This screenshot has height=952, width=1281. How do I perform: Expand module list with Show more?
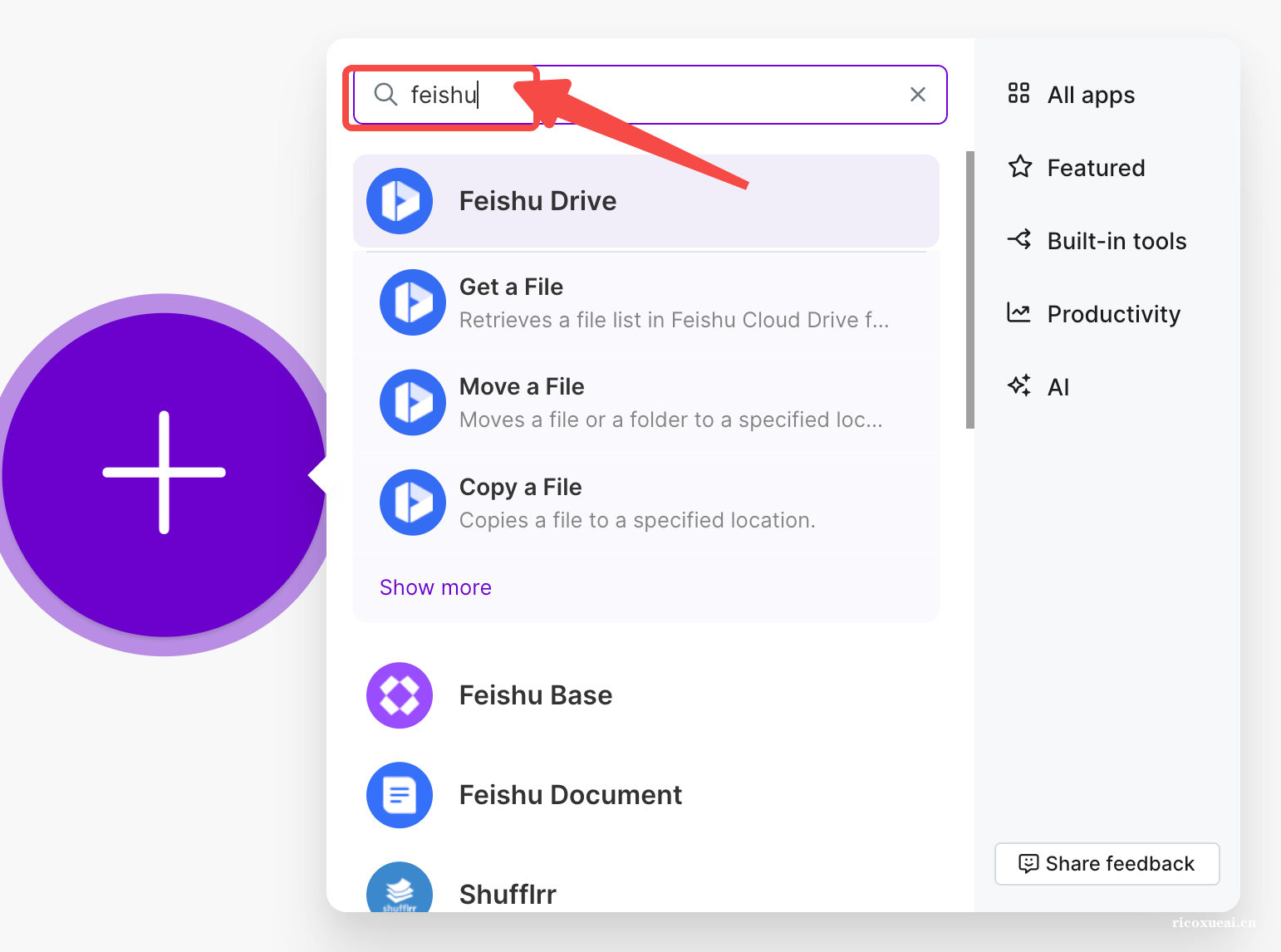[435, 587]
